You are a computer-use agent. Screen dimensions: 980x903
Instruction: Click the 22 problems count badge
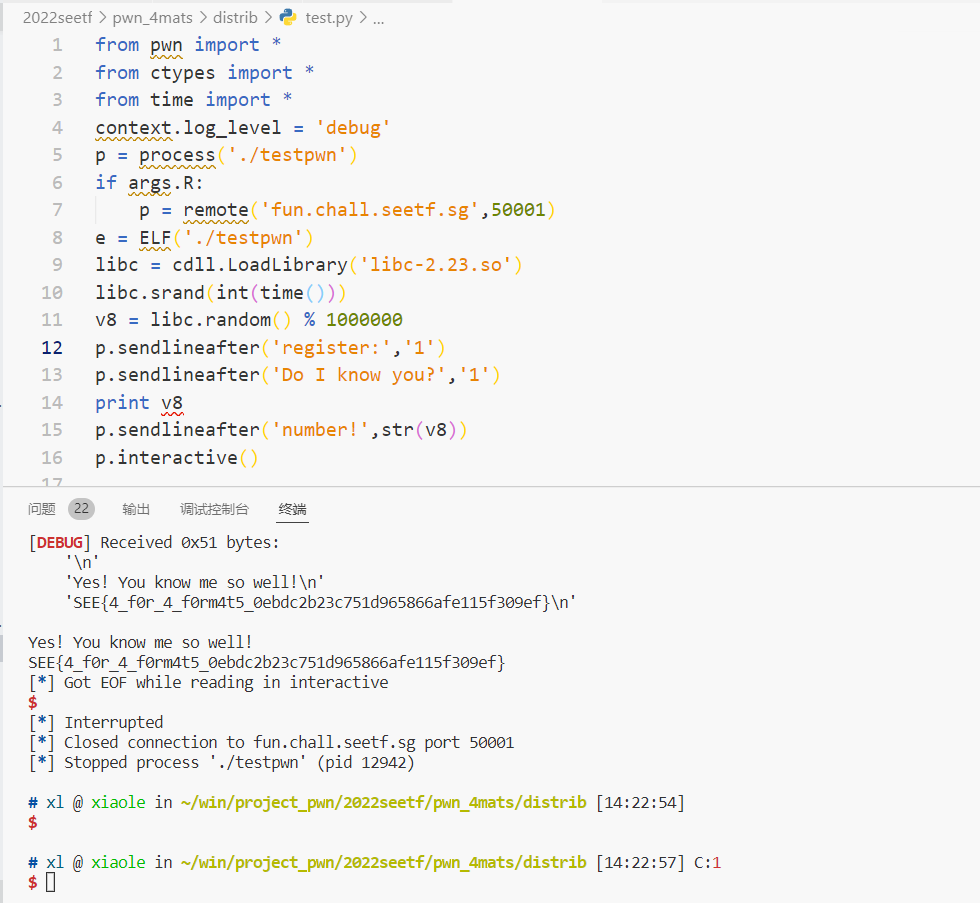point(81,509)
